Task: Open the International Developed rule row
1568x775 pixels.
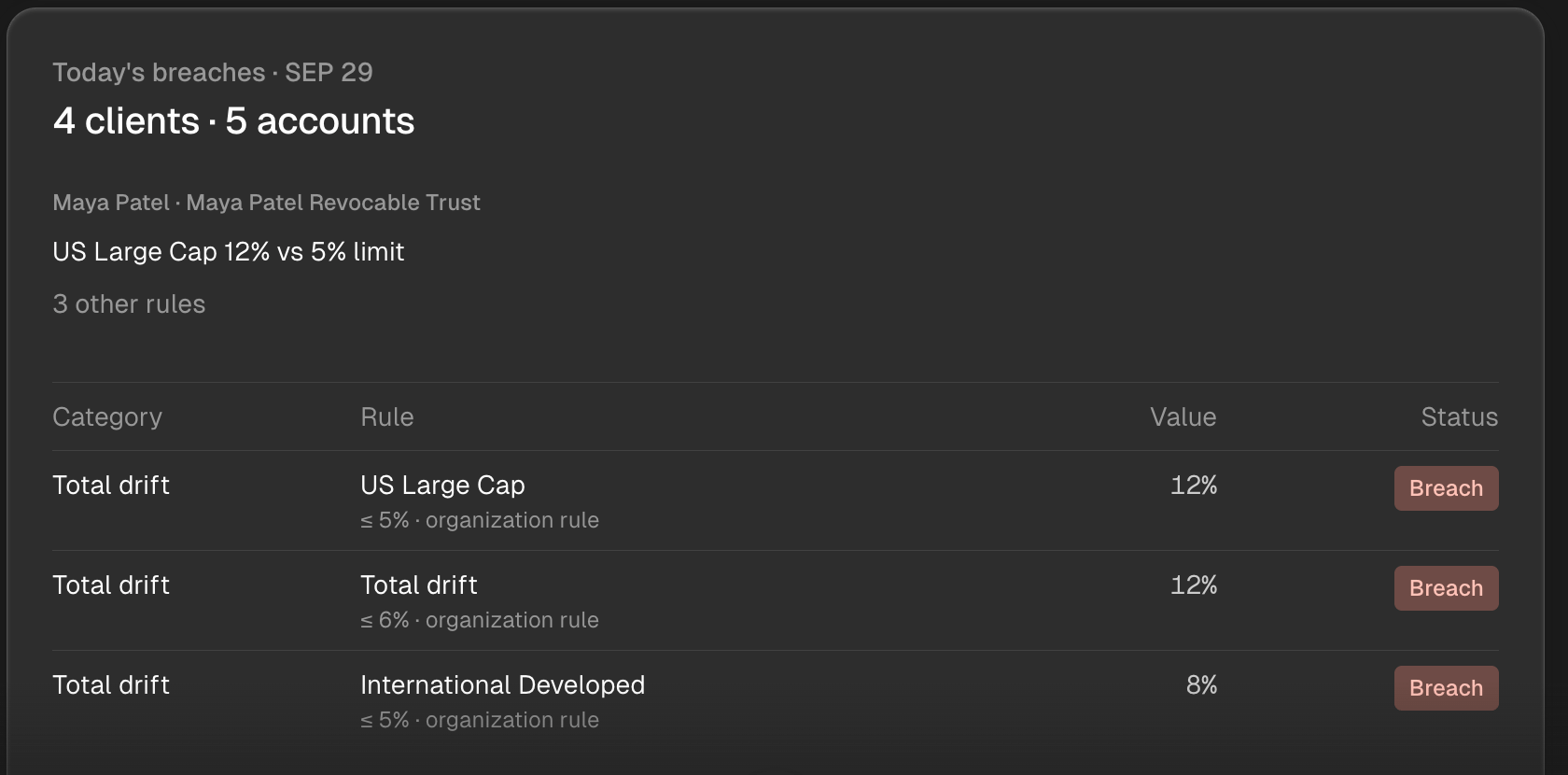Action: click(776, 700)
